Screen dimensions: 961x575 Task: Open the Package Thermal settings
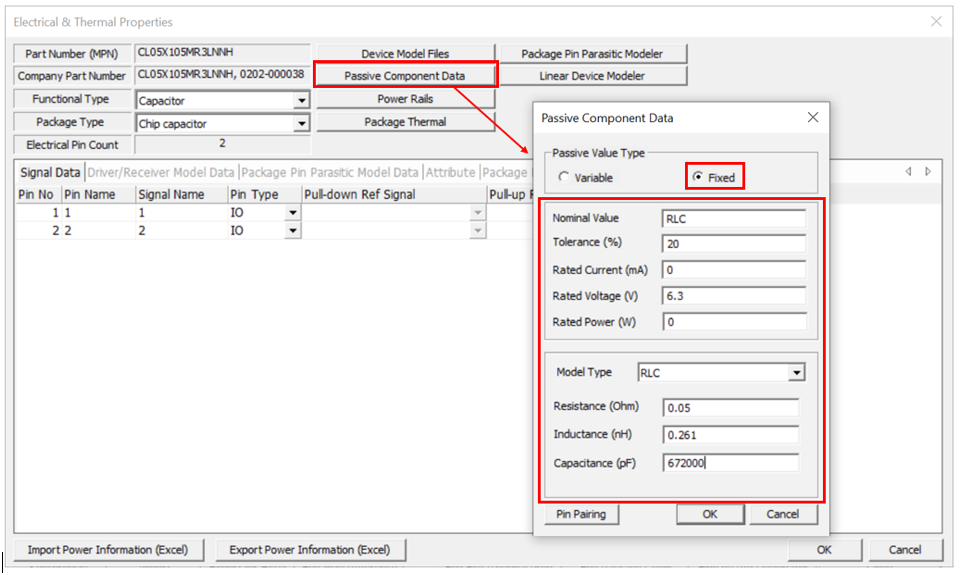pos(405,122)
